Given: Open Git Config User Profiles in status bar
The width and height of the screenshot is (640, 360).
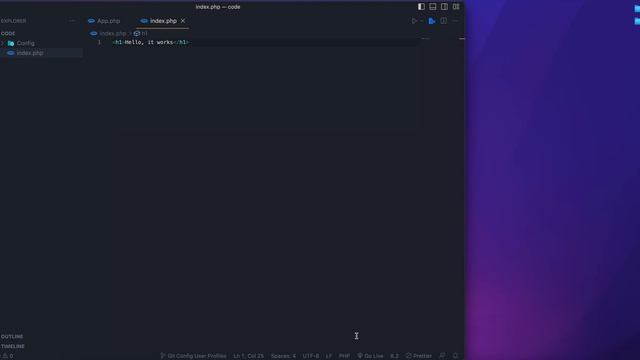Looking at the screenshot, I should tap(193, 356).
